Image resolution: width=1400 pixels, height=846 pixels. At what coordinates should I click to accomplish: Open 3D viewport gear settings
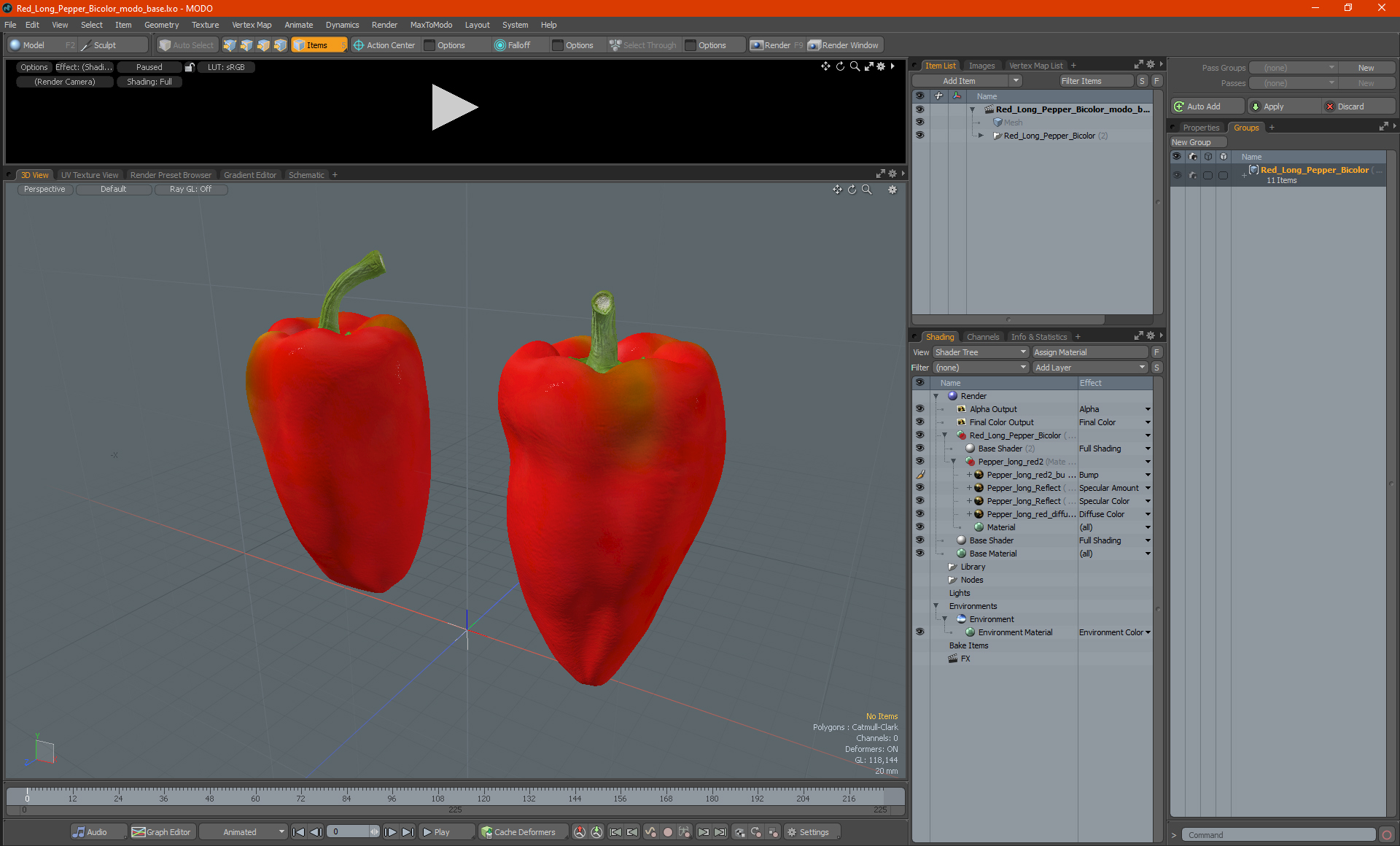pos(892,190)
